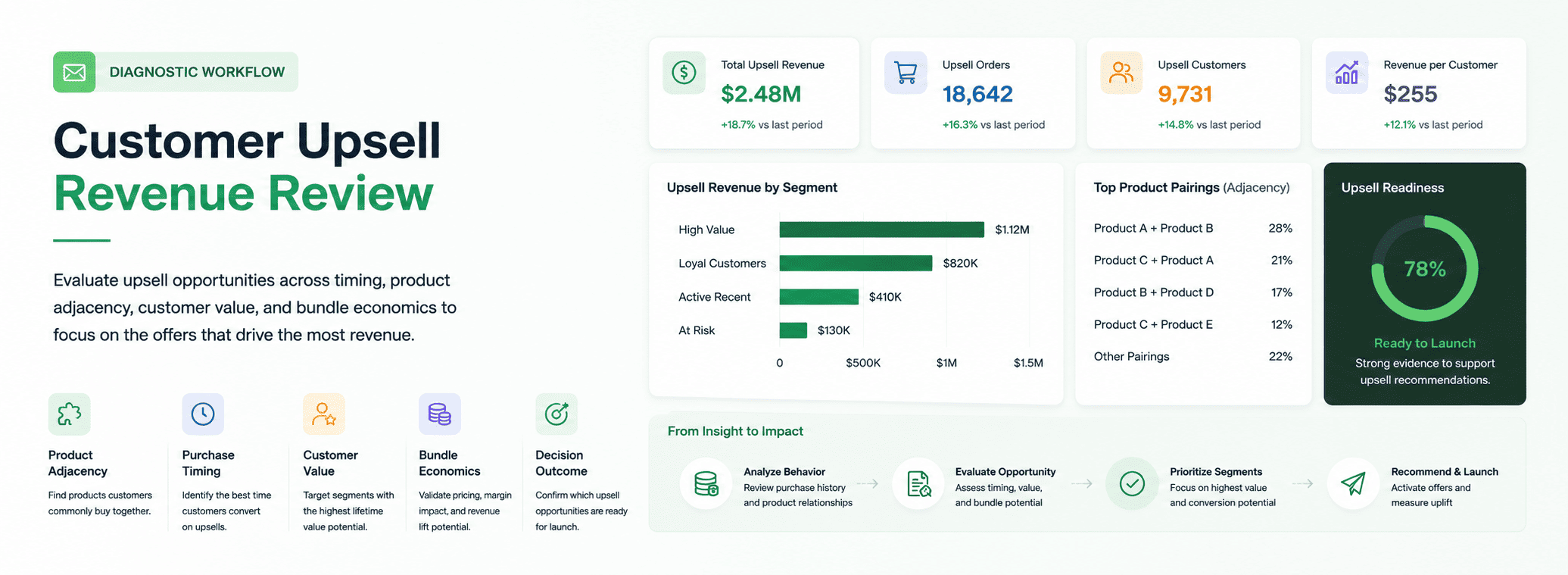
Task: Click the bar chart icon for Revenue per Customer
Action: pos(1347,73)
